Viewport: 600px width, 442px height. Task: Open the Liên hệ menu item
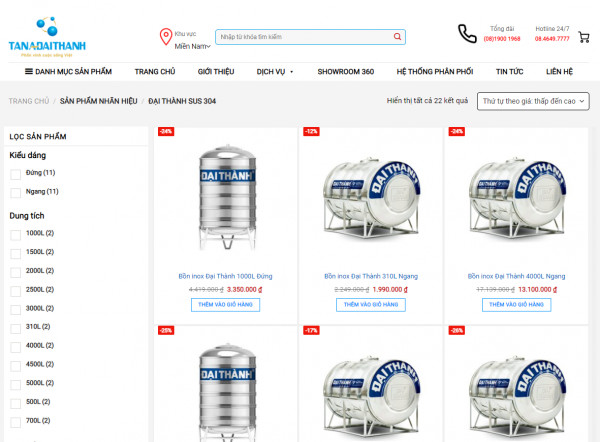pyautogui.click(x=559, y=72)
